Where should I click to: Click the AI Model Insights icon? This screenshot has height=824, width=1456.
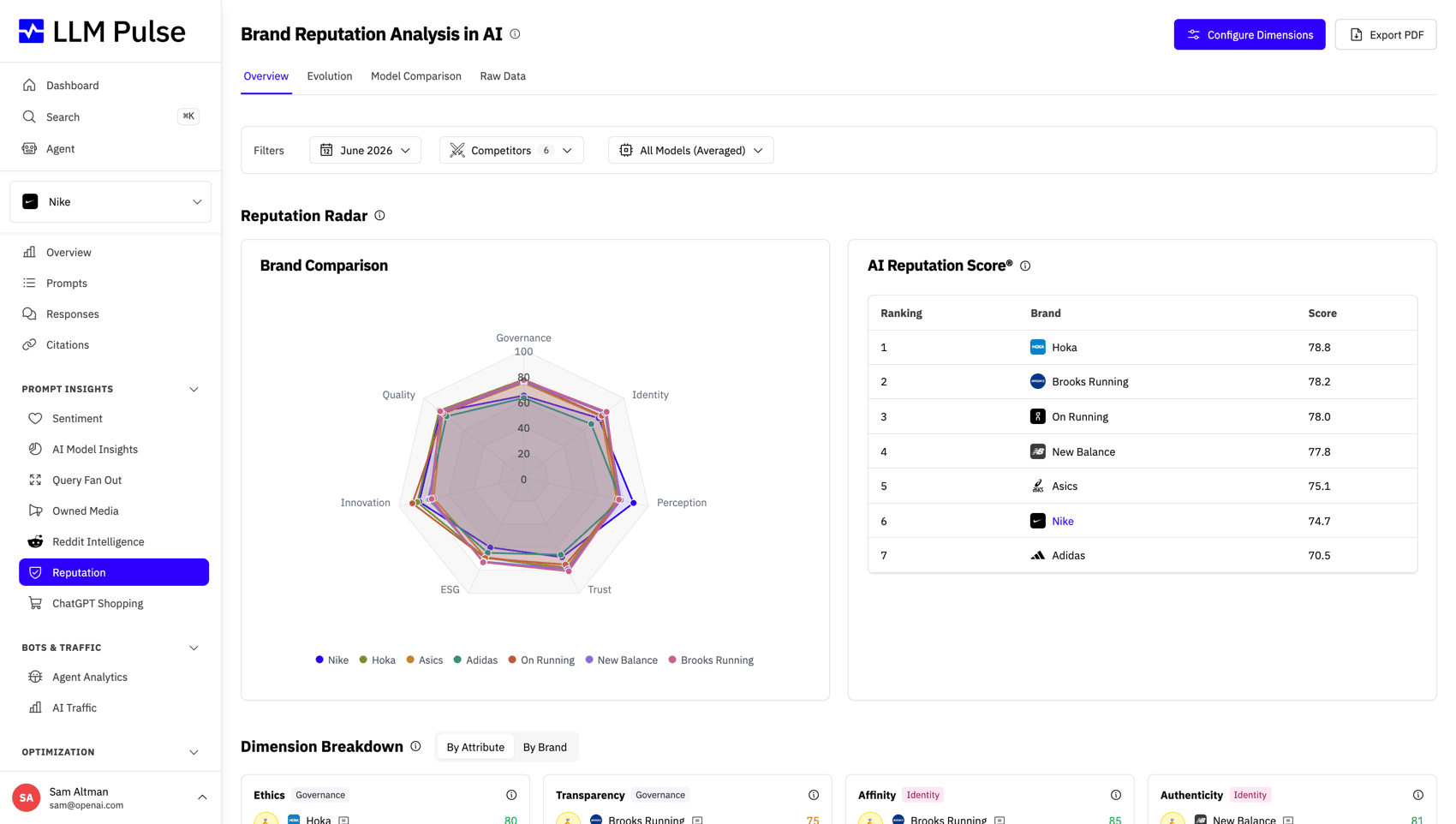tap(35, 449)
